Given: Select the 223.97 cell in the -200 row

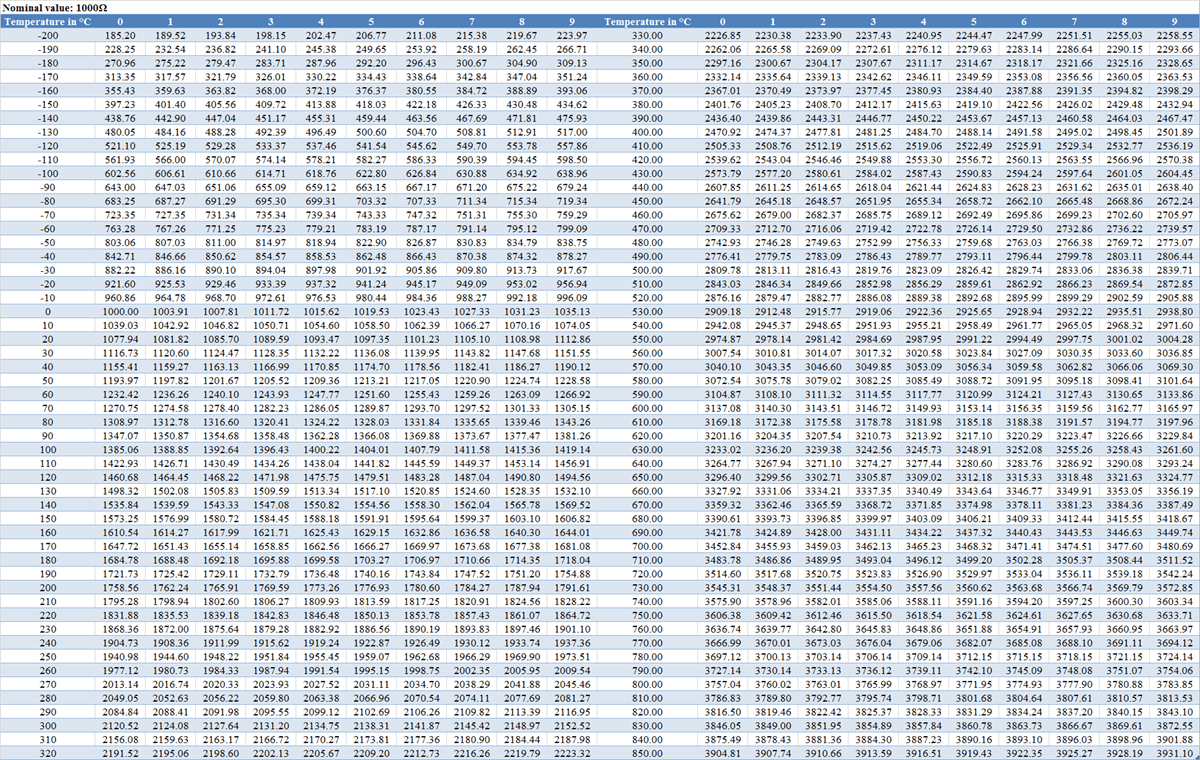Looking at the screenshot, I should pyautogui.click(x=571, y=35).
